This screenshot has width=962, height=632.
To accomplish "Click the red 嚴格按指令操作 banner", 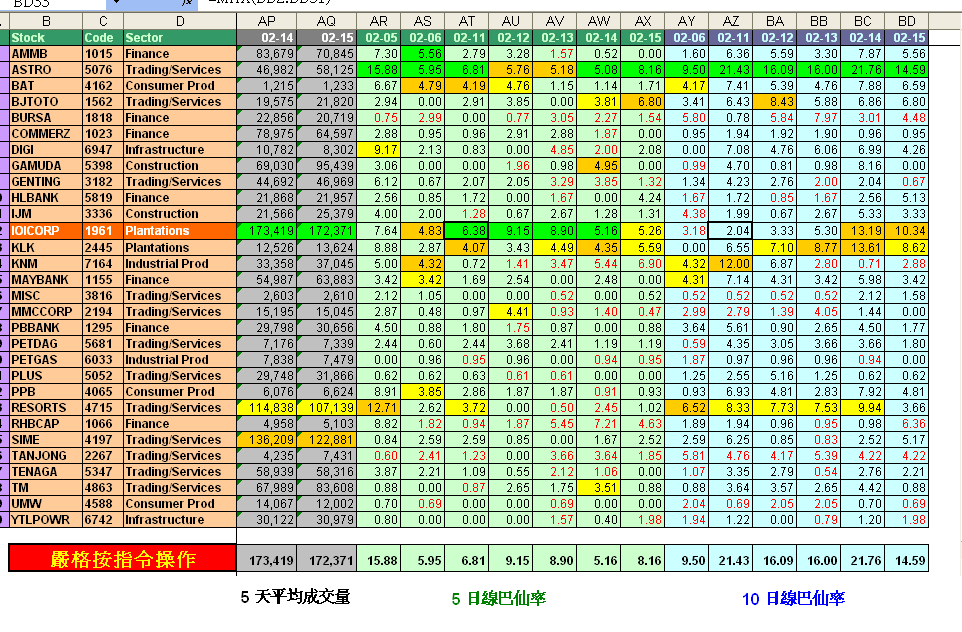I will click(123, 559).
